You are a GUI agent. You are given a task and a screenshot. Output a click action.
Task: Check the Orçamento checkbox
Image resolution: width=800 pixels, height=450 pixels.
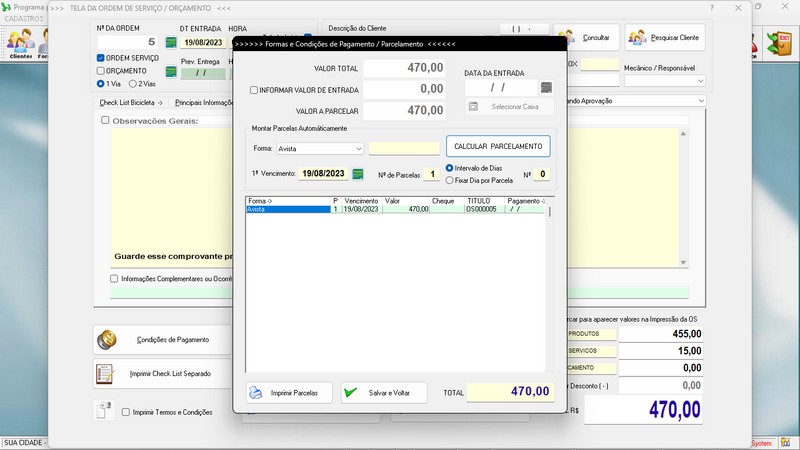[x=101, y=71]
